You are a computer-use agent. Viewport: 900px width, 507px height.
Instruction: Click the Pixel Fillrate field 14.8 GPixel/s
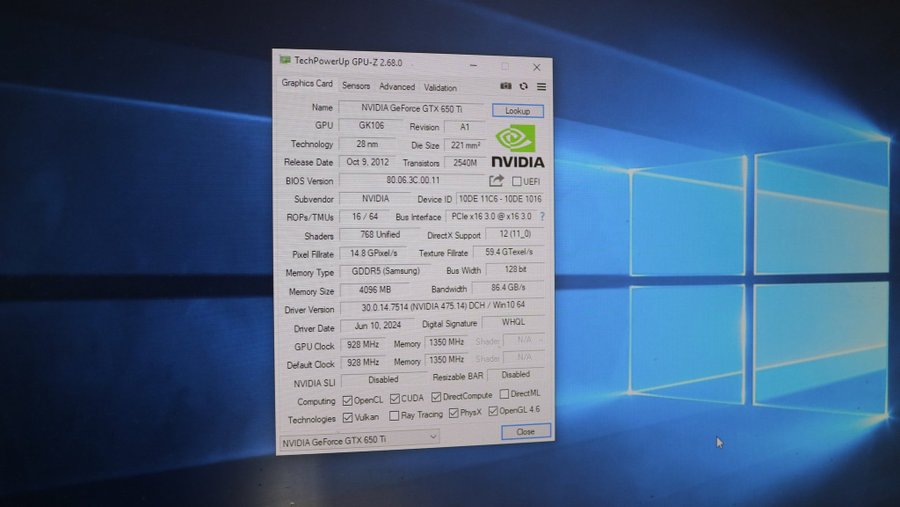pyautogui.click(x=374, y=253)
